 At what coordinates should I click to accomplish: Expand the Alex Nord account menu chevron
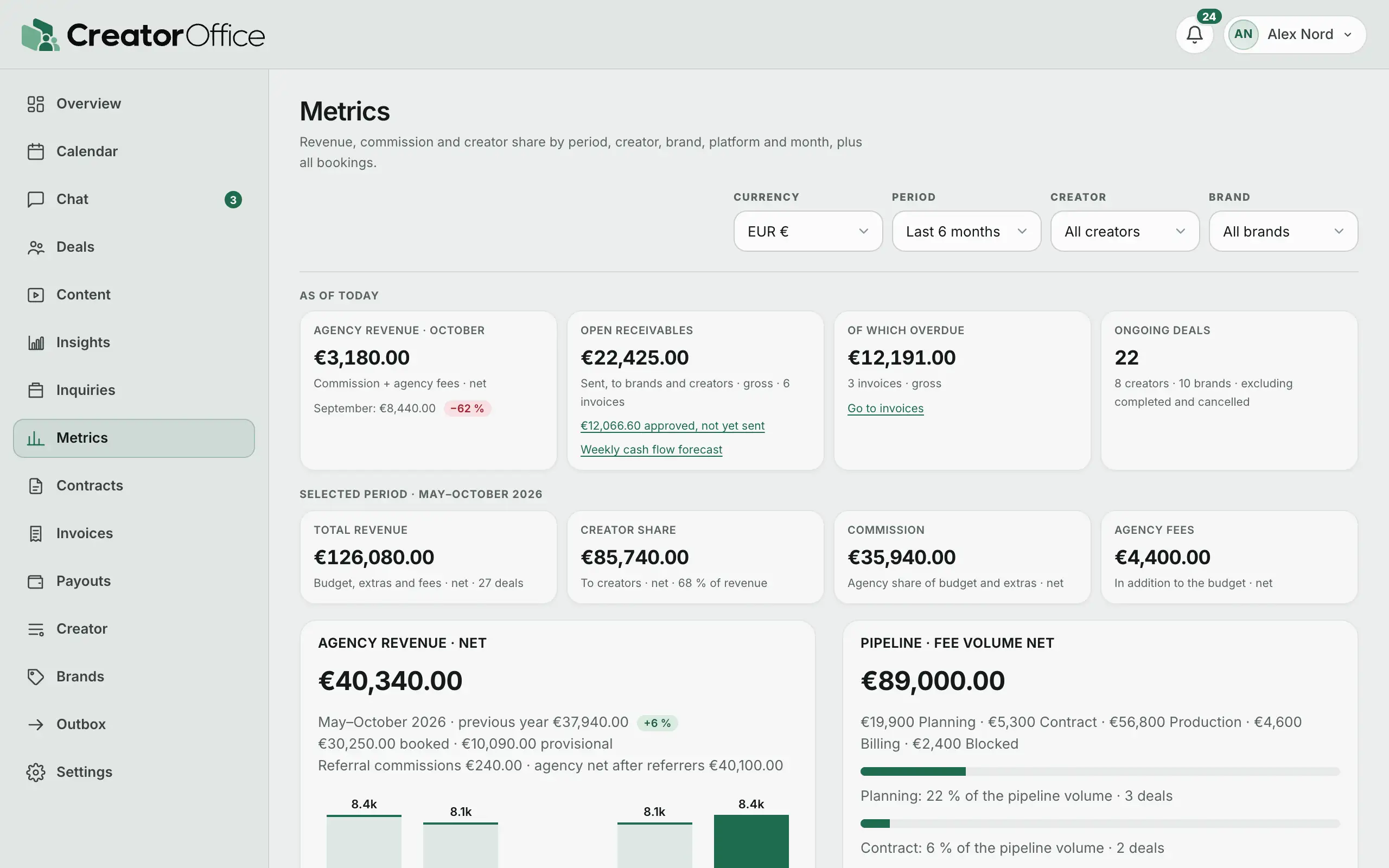coord(1348,34)
